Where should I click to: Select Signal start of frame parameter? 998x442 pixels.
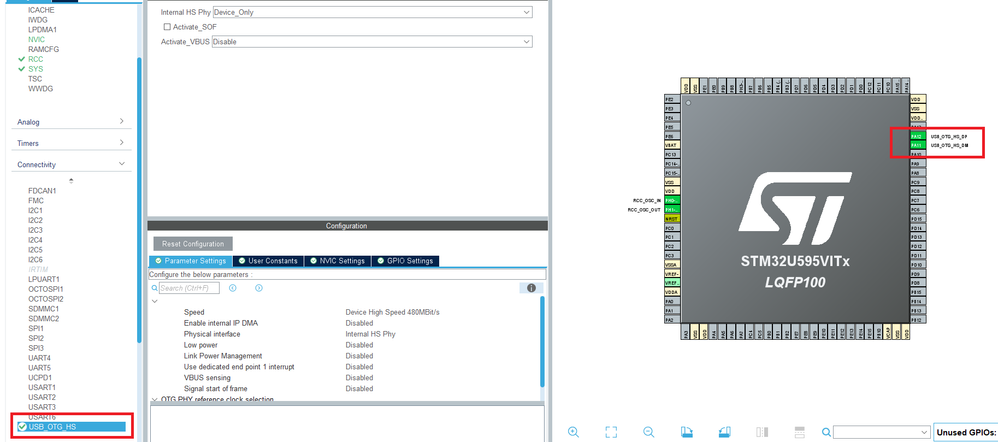(216, 389)
